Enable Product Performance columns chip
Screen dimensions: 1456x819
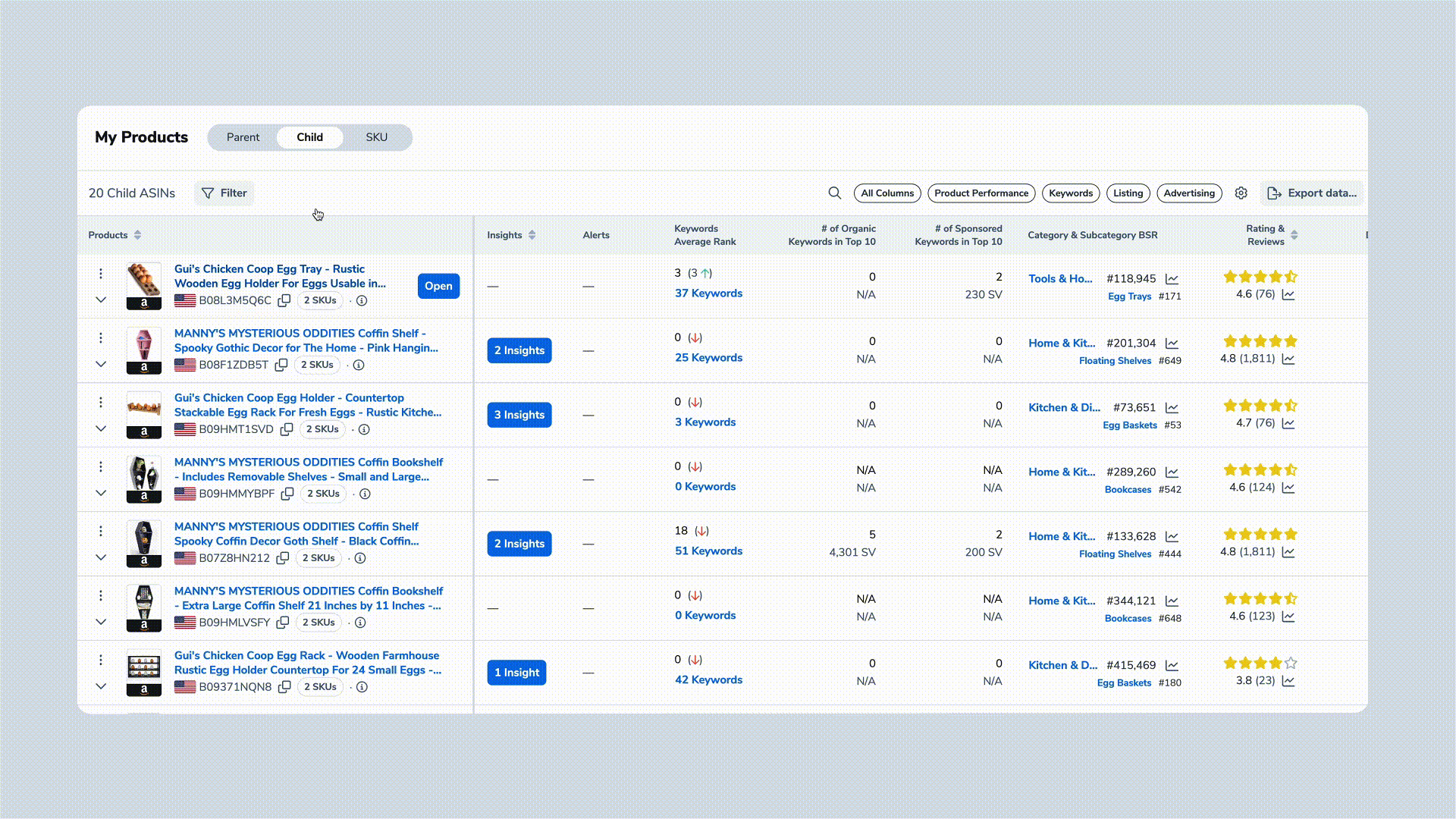981,193
